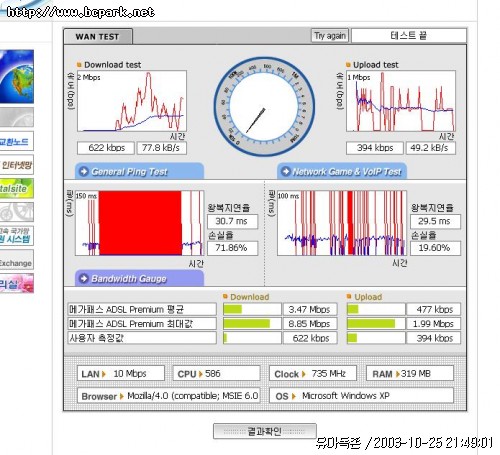Click the 77.8 kB/s download value

pos(162,148)
